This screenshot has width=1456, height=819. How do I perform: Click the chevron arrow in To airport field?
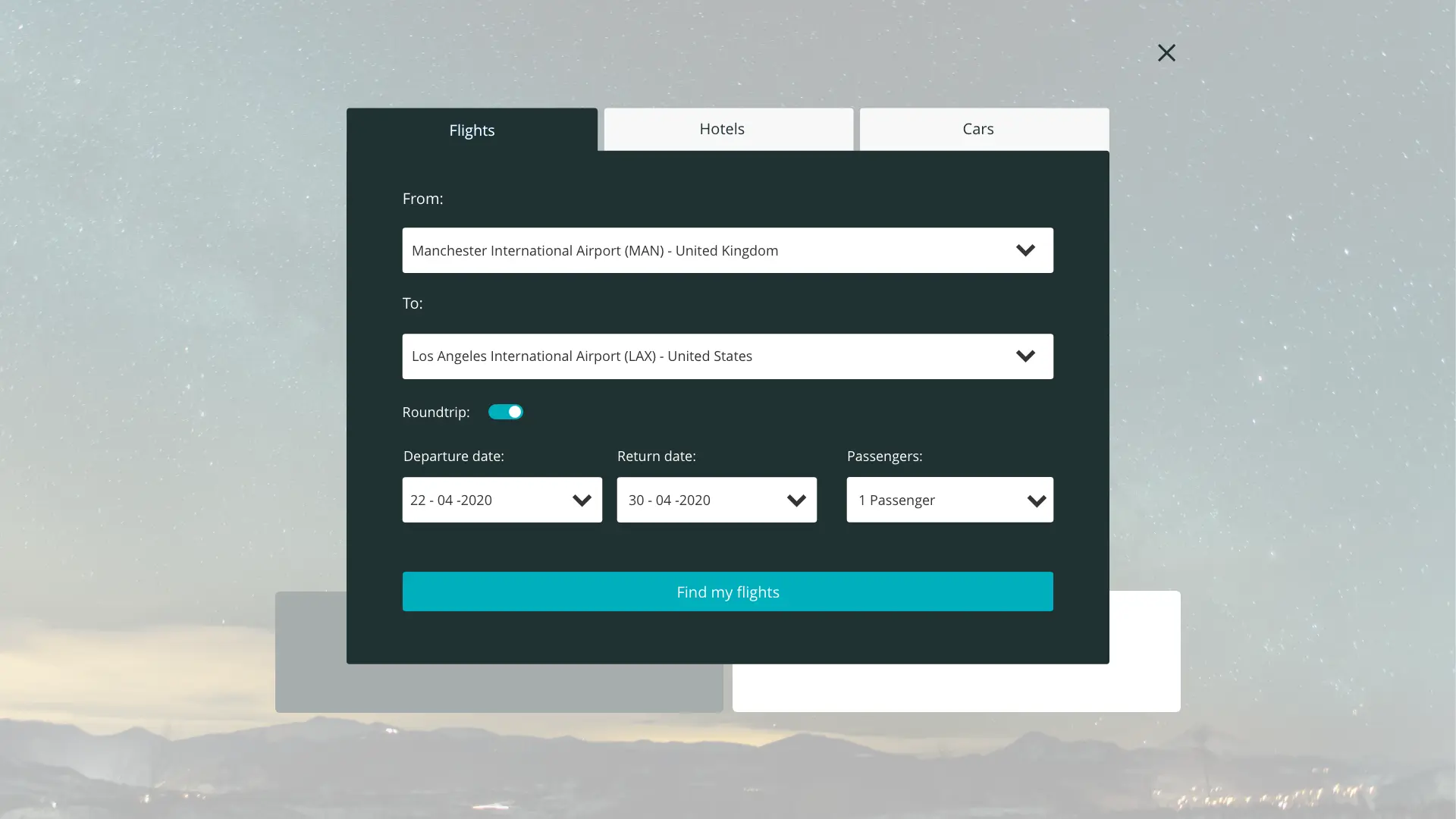(1025, 356)
